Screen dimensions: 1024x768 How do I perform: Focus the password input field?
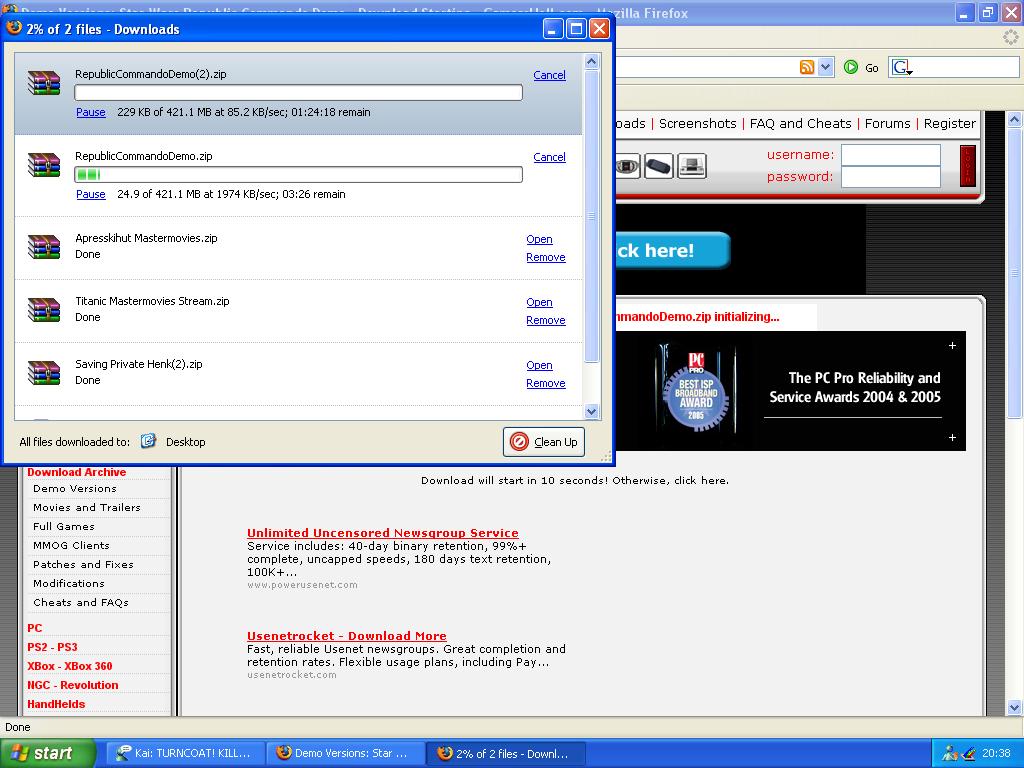pyautogui.click(x=891, y=177)
